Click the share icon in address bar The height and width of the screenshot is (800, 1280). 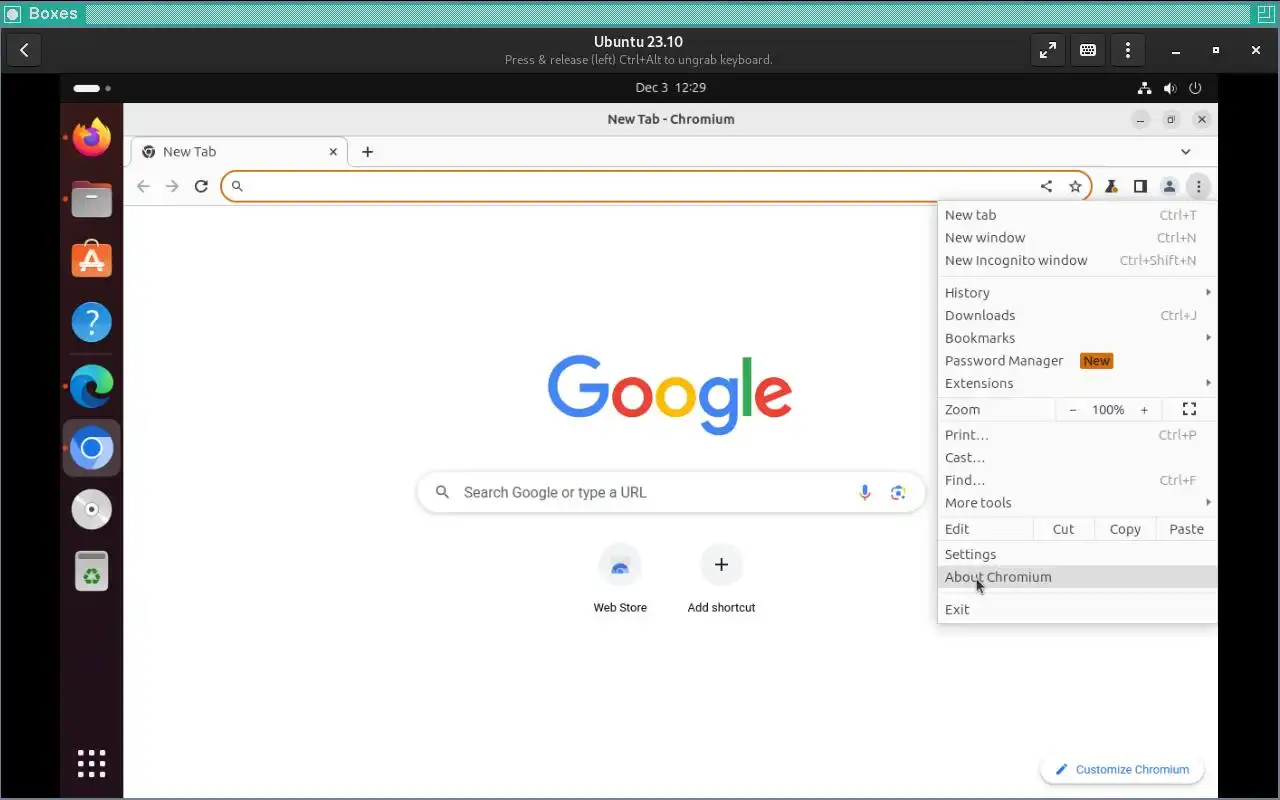pyautogui.click(x=1046, y=186)
